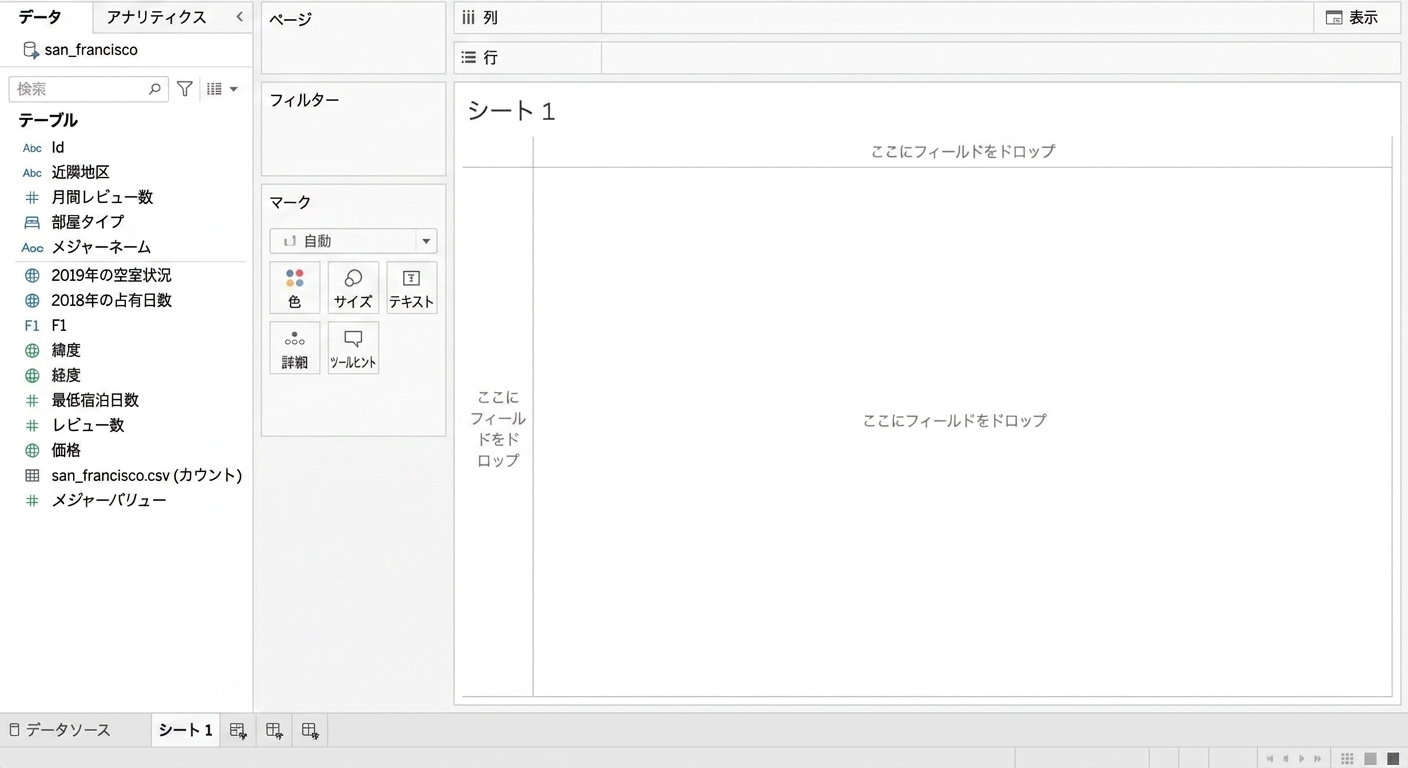Open the list view options dropdown
The image size is (1408, 768).
(222, 89)
